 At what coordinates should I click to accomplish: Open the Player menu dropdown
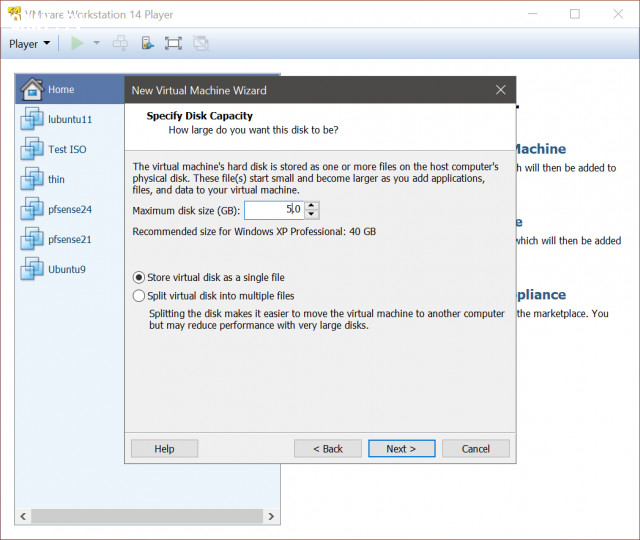coord(29,44)
